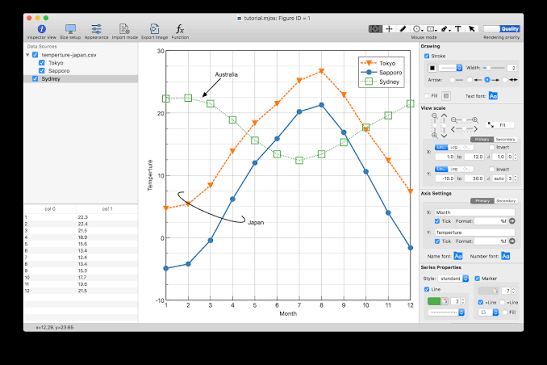Click the green line color swatch
The image size is (547, 365).
(x=434, y=301)
